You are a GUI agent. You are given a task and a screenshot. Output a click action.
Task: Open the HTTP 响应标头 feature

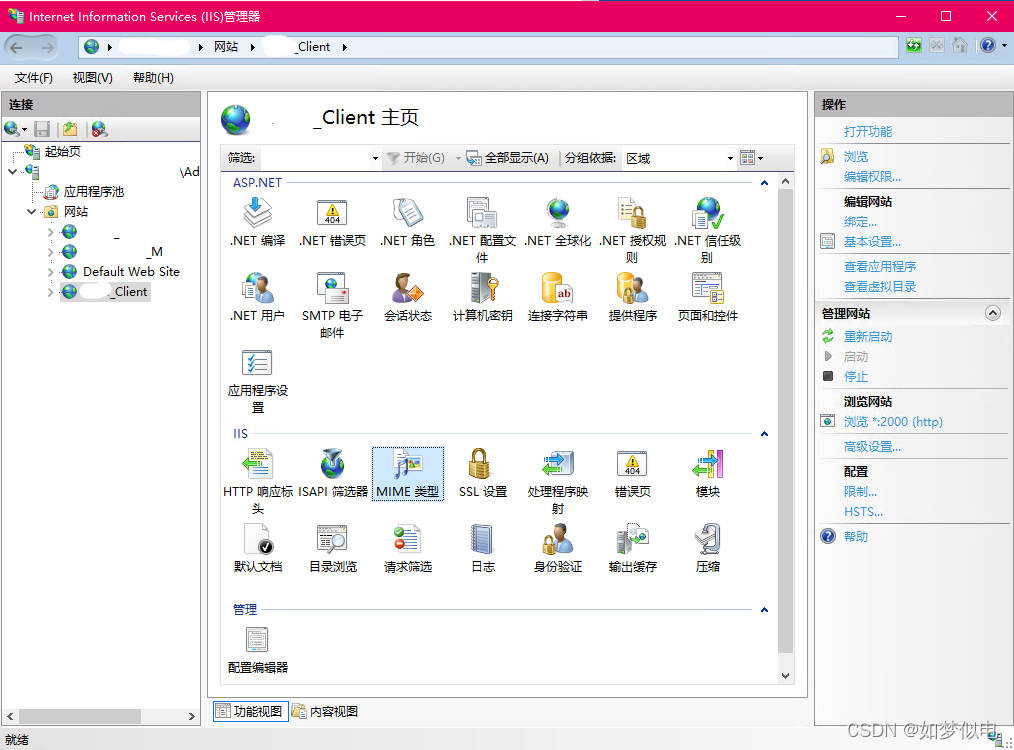tap(257, 481)
